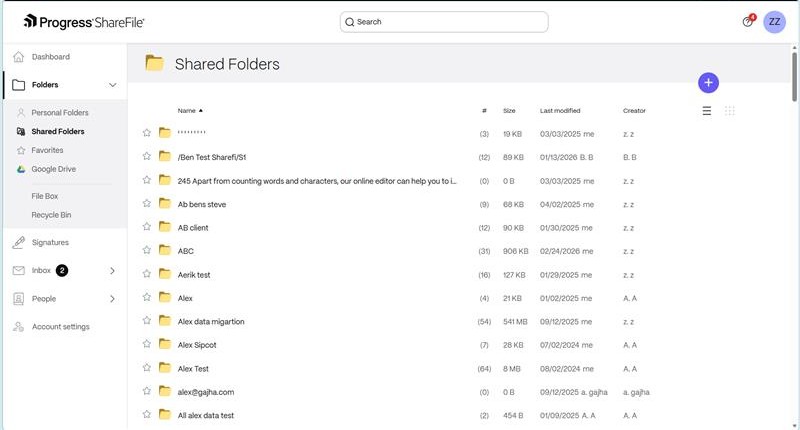Open the Dashboard home icon

[x=18, y=57]
